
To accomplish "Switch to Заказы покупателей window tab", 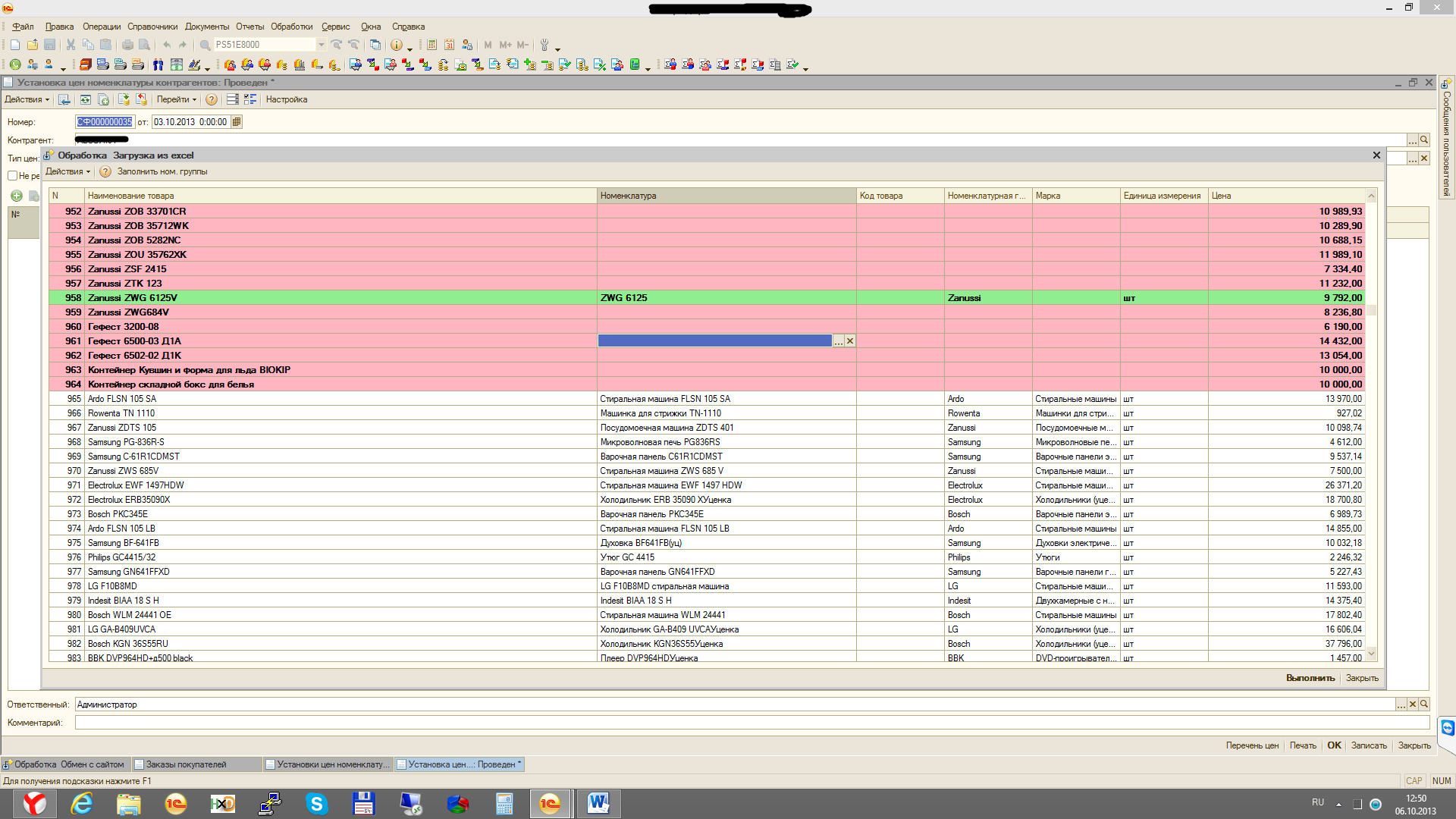I will 186,764.
